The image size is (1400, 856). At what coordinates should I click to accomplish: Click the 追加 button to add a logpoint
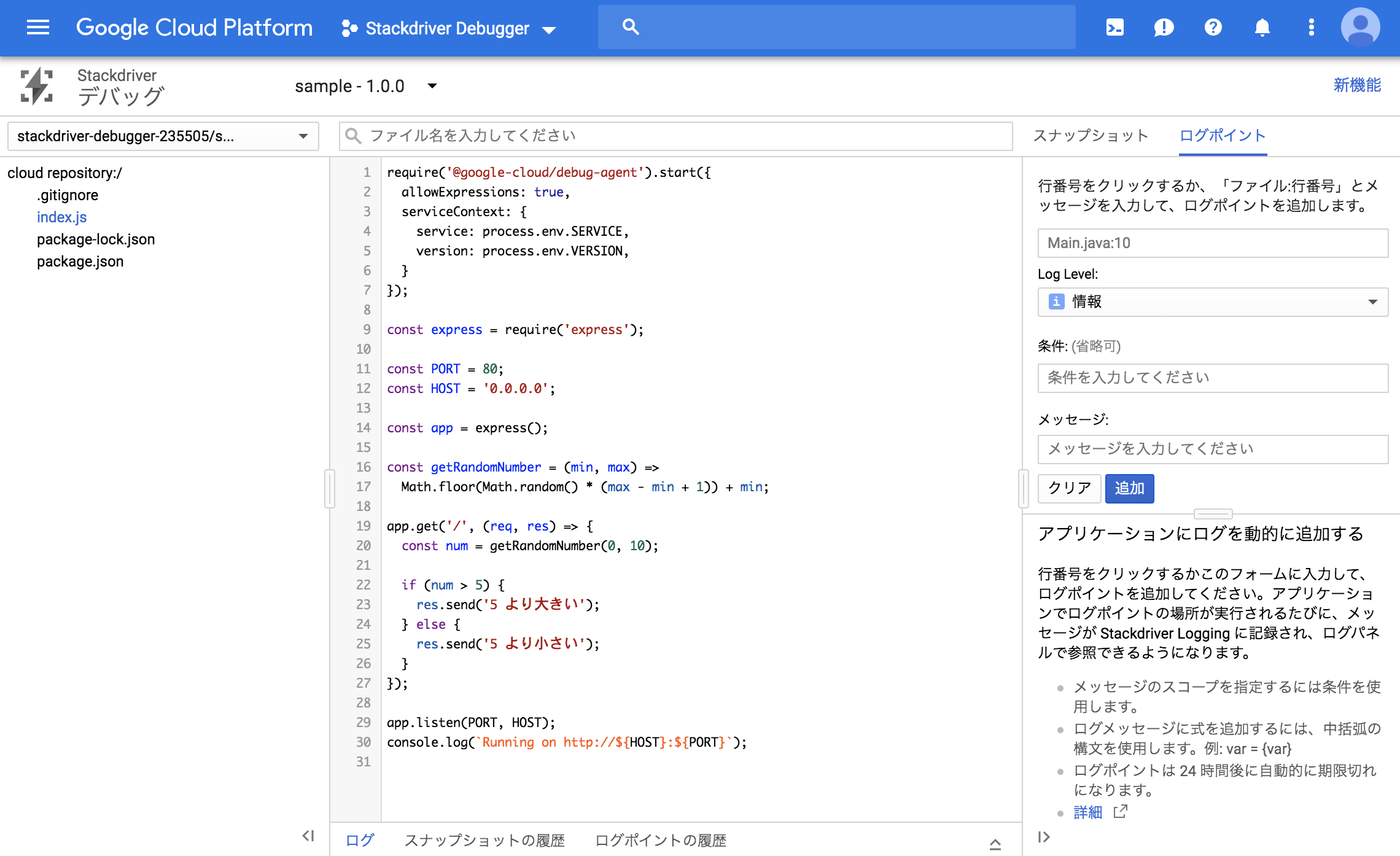pos(1129,488)
